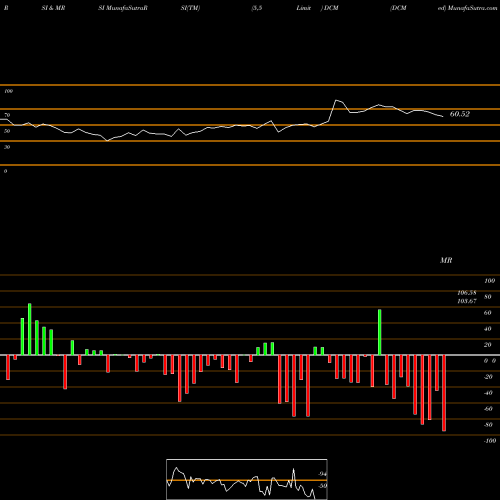
Task: Click the 59 label in mini chart
Action: coord(323,486)
